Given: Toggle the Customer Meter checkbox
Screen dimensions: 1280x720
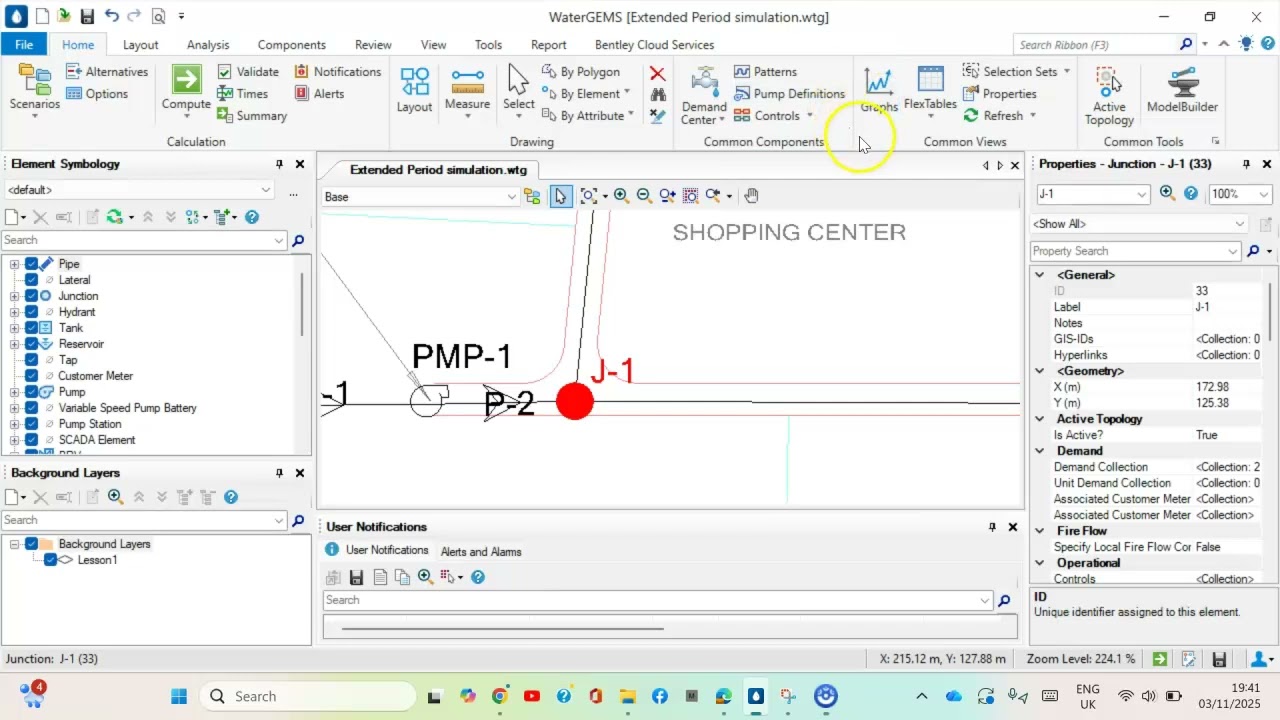Looking at the screenshot, I should (31, 376).
